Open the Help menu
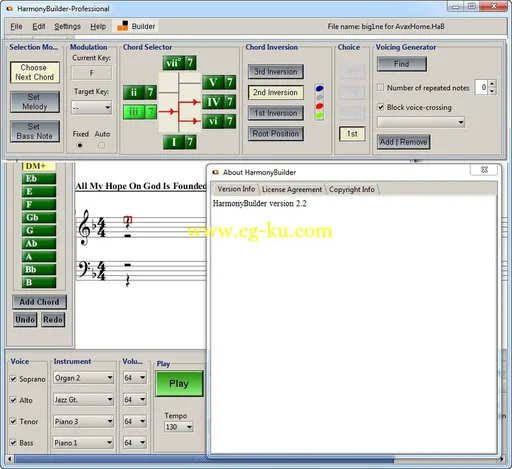Image resolution: width=512 pixels, height=469 pixels. pos(98,26)
